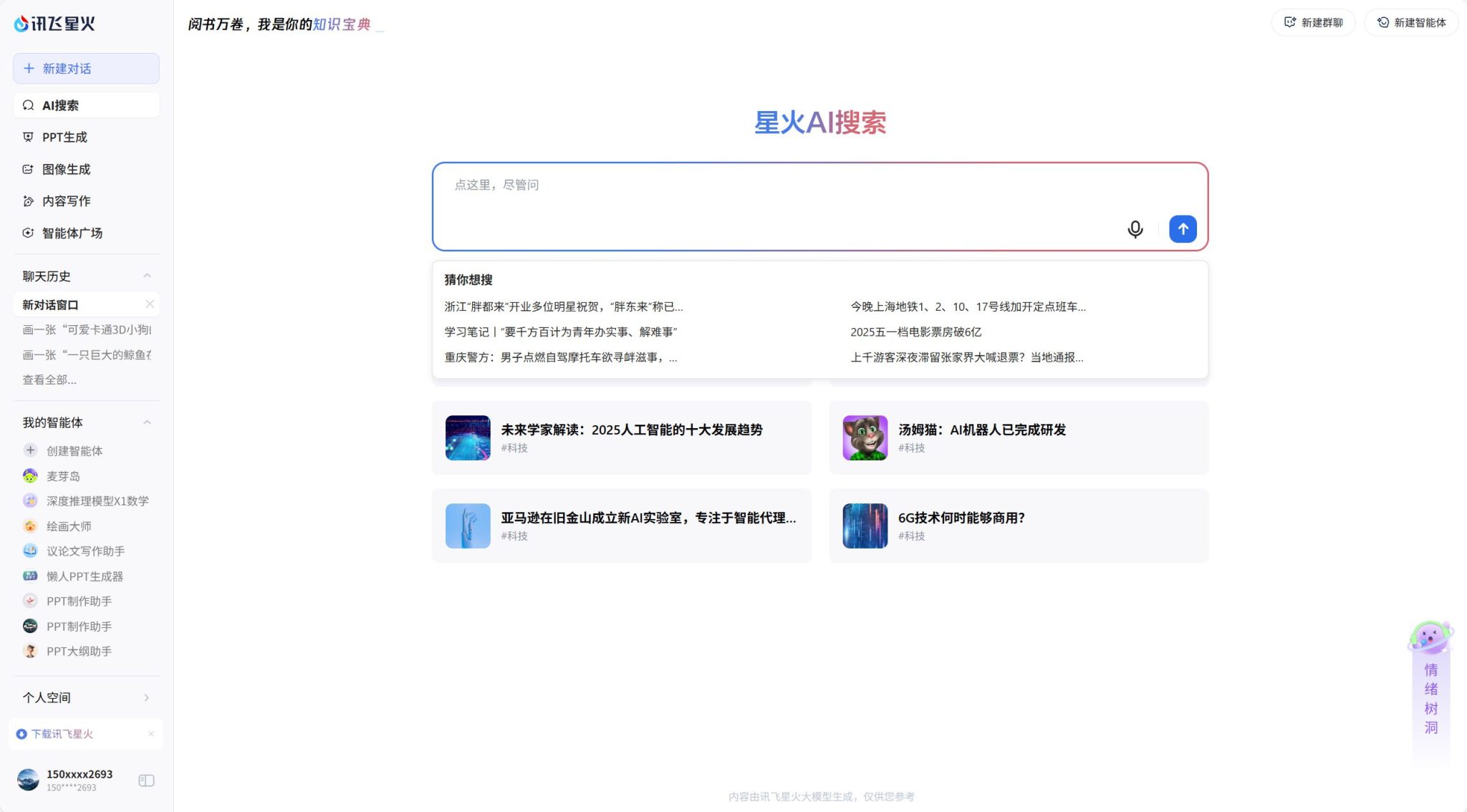The height and width of the screenshot is (812, 1467).
Task: Select the 懒人PPT生成器 agent
Action: [x=85, y=576]
